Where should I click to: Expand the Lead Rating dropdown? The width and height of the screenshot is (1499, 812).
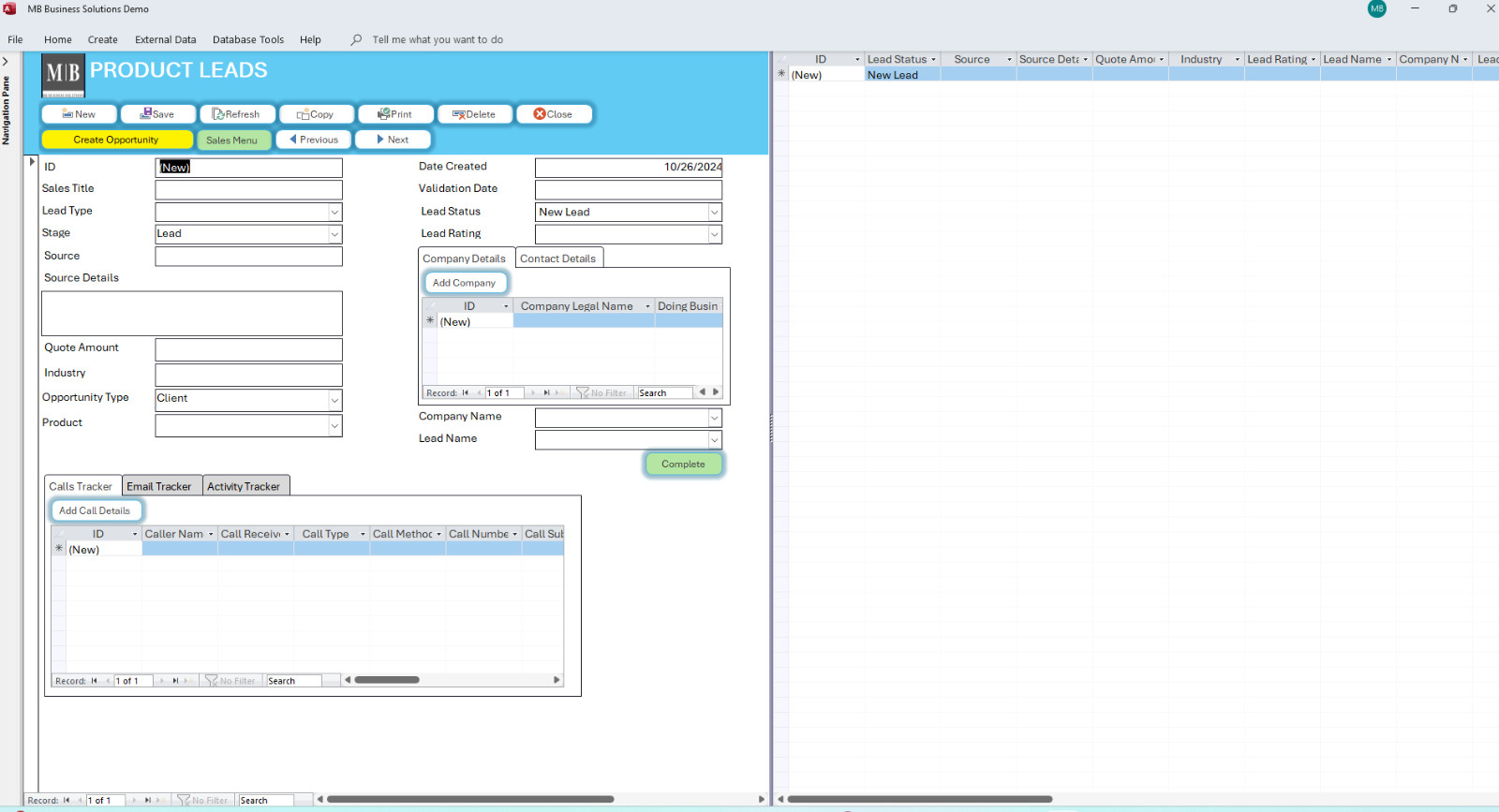pyautogui.click(x=714, y=234)
